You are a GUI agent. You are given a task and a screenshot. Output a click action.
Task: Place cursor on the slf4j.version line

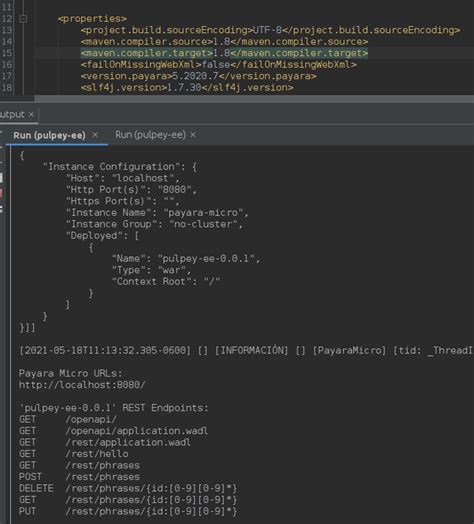click(x=187, y=88)
